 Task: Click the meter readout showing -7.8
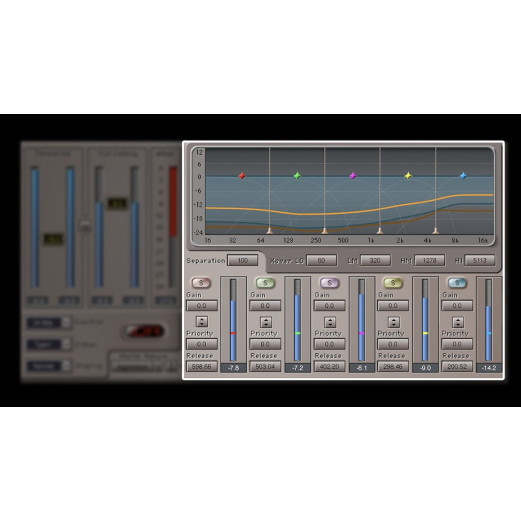[x=233, y=368]
